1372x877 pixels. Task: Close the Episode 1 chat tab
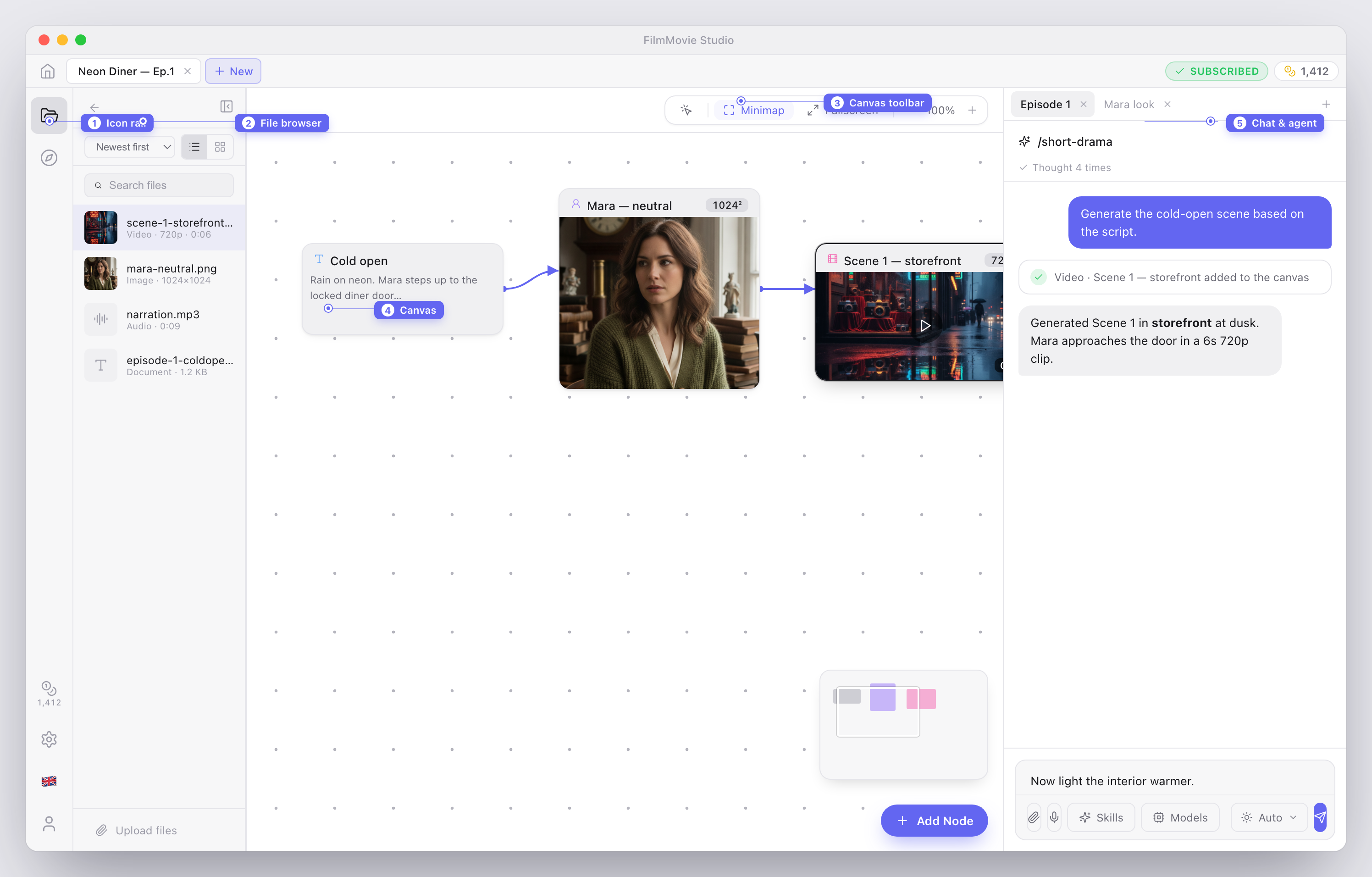pyautogui.click(x=1083, y=104)
